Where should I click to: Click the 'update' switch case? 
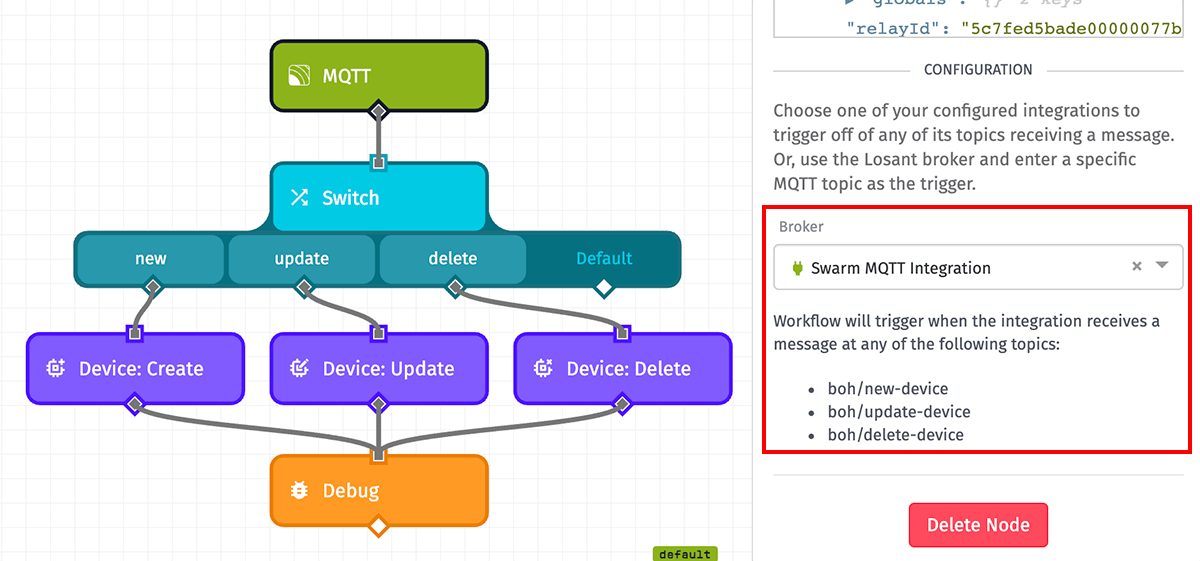(x=302, y=258)
